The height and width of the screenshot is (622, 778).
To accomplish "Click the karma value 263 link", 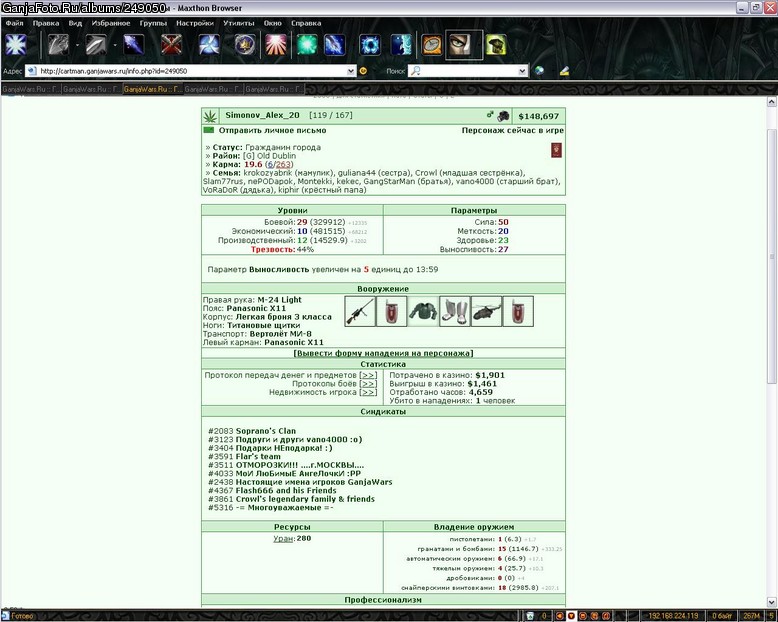I will (283, 164).
